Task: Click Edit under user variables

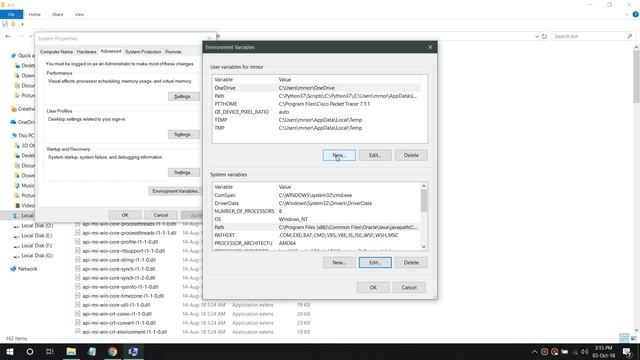Action: (x=375, y=155)
